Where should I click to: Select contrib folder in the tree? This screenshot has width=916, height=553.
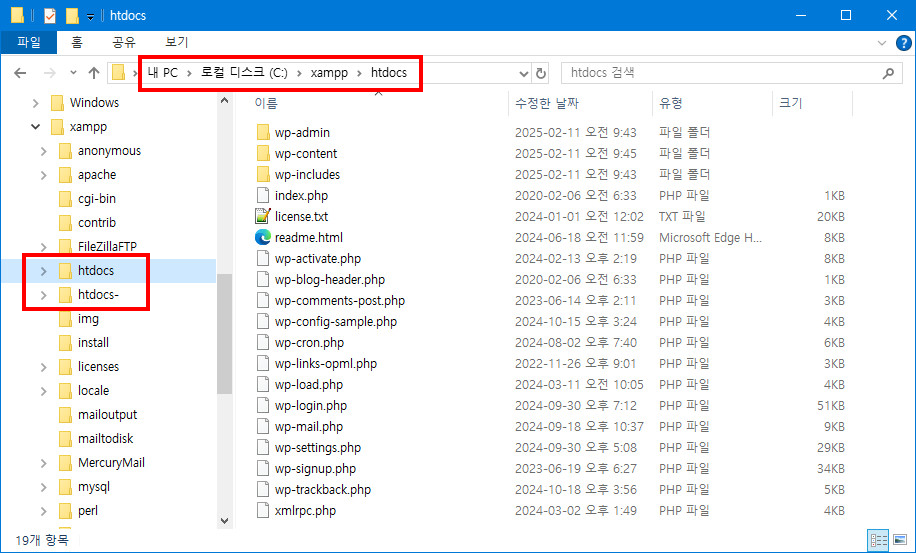point(97,222)
